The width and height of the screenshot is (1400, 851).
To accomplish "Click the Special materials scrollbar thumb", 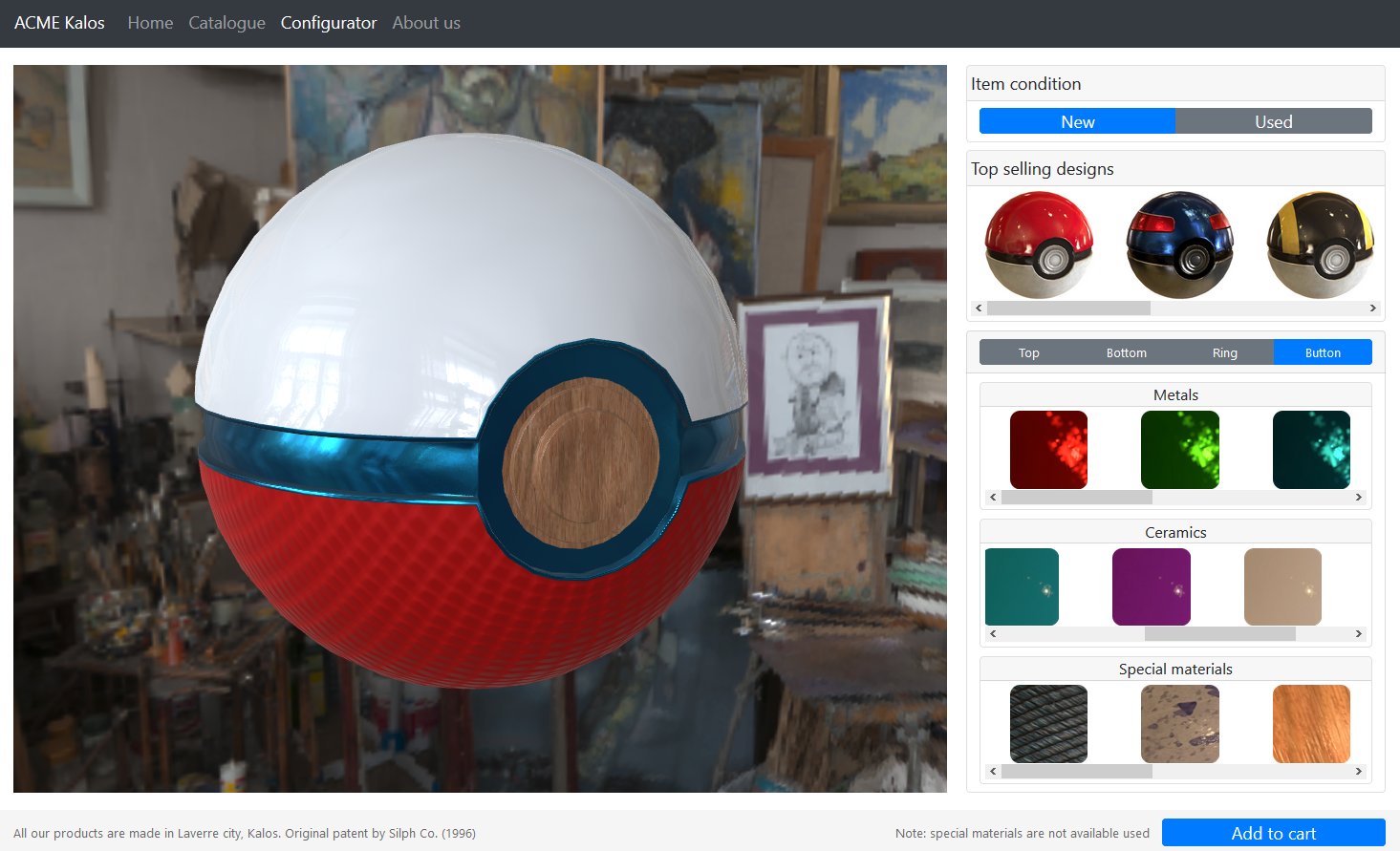I will pyautogui.click(x=1076, y=772).
